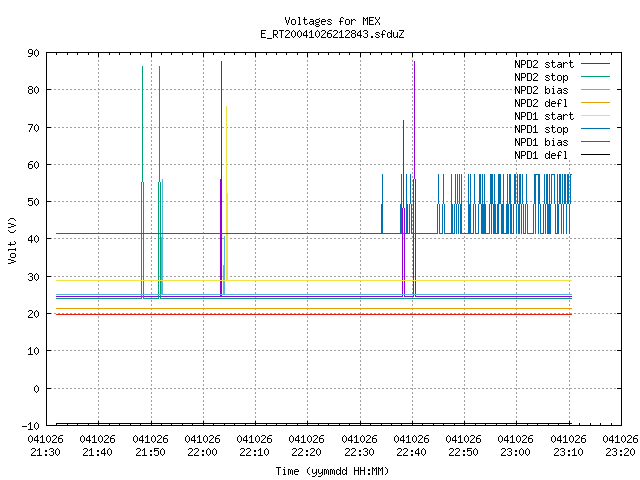Screen dimensions: 640x480
Task: Click the 22:40 time tick label
Action: pyautogui.click(x=411, y=452)
